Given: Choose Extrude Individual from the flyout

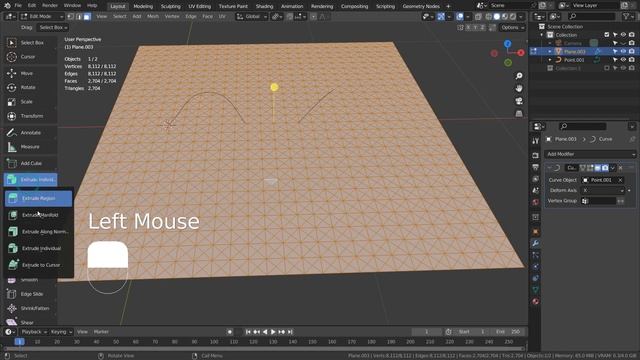Looking at the screenshot, I should point(38,248).
